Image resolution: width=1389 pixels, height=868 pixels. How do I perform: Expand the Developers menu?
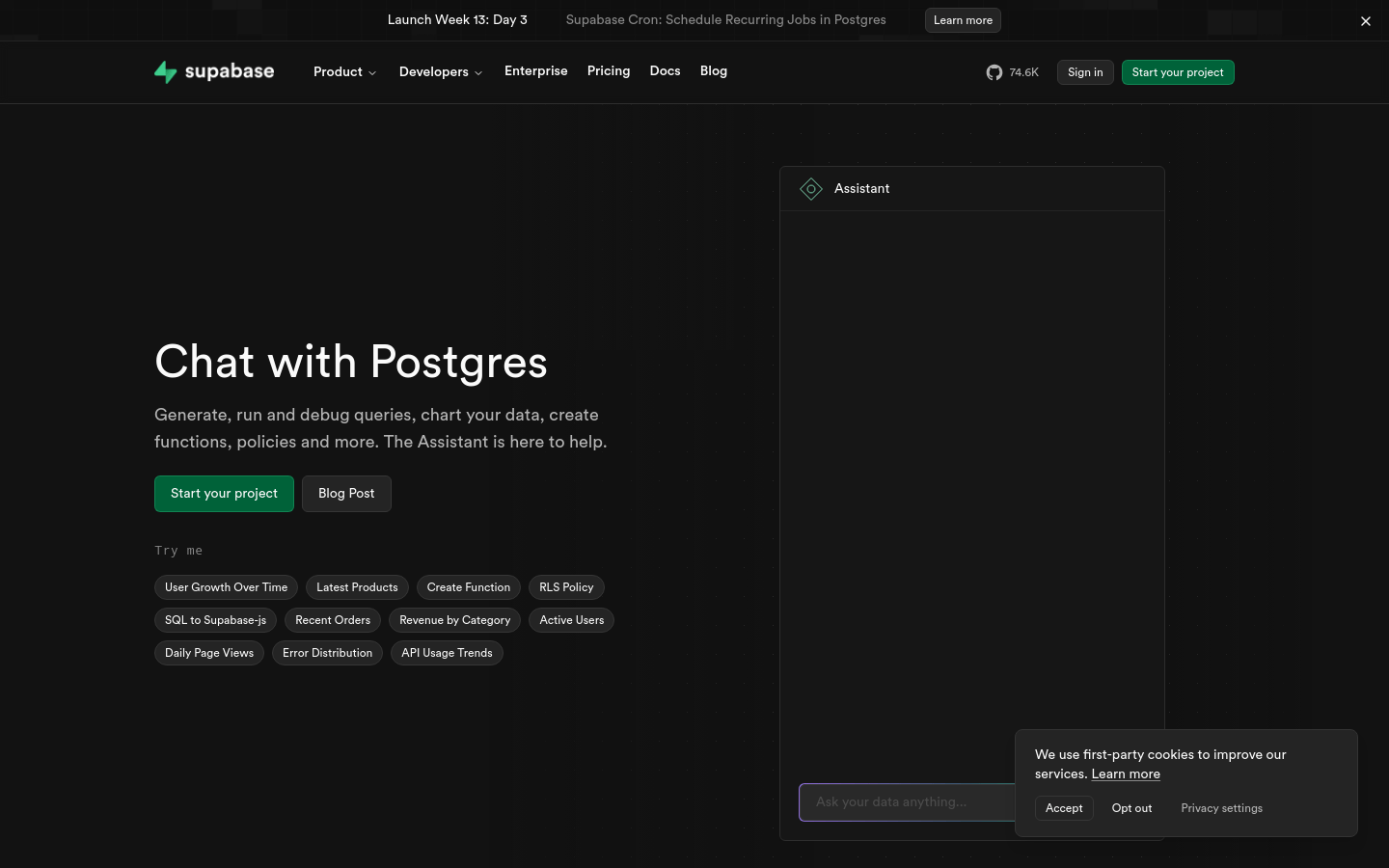[441, 71]
